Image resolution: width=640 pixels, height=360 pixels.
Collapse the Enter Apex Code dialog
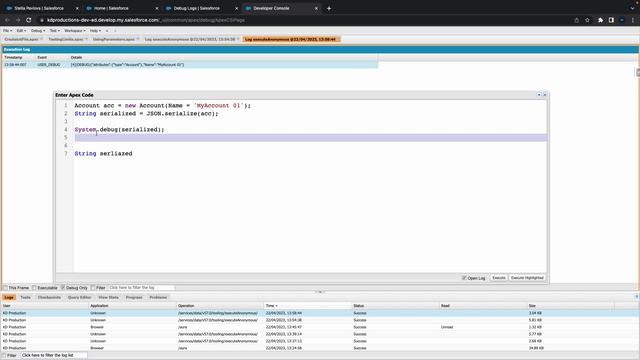point(539,95)
